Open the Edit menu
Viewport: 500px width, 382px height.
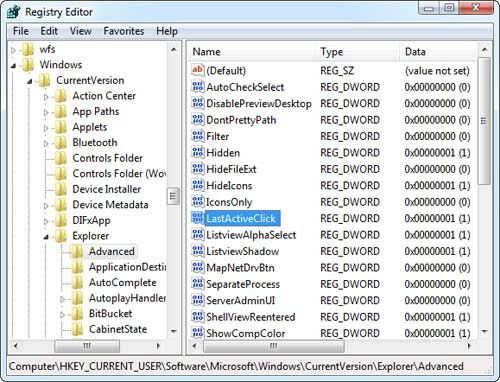pyautogui.click(x=49, y=31)
